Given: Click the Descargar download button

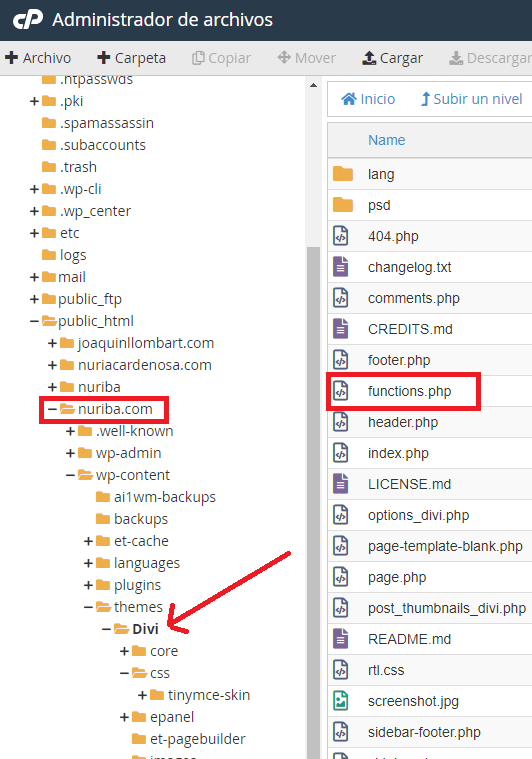Looking at the screenshot, I should click(490, 58).
